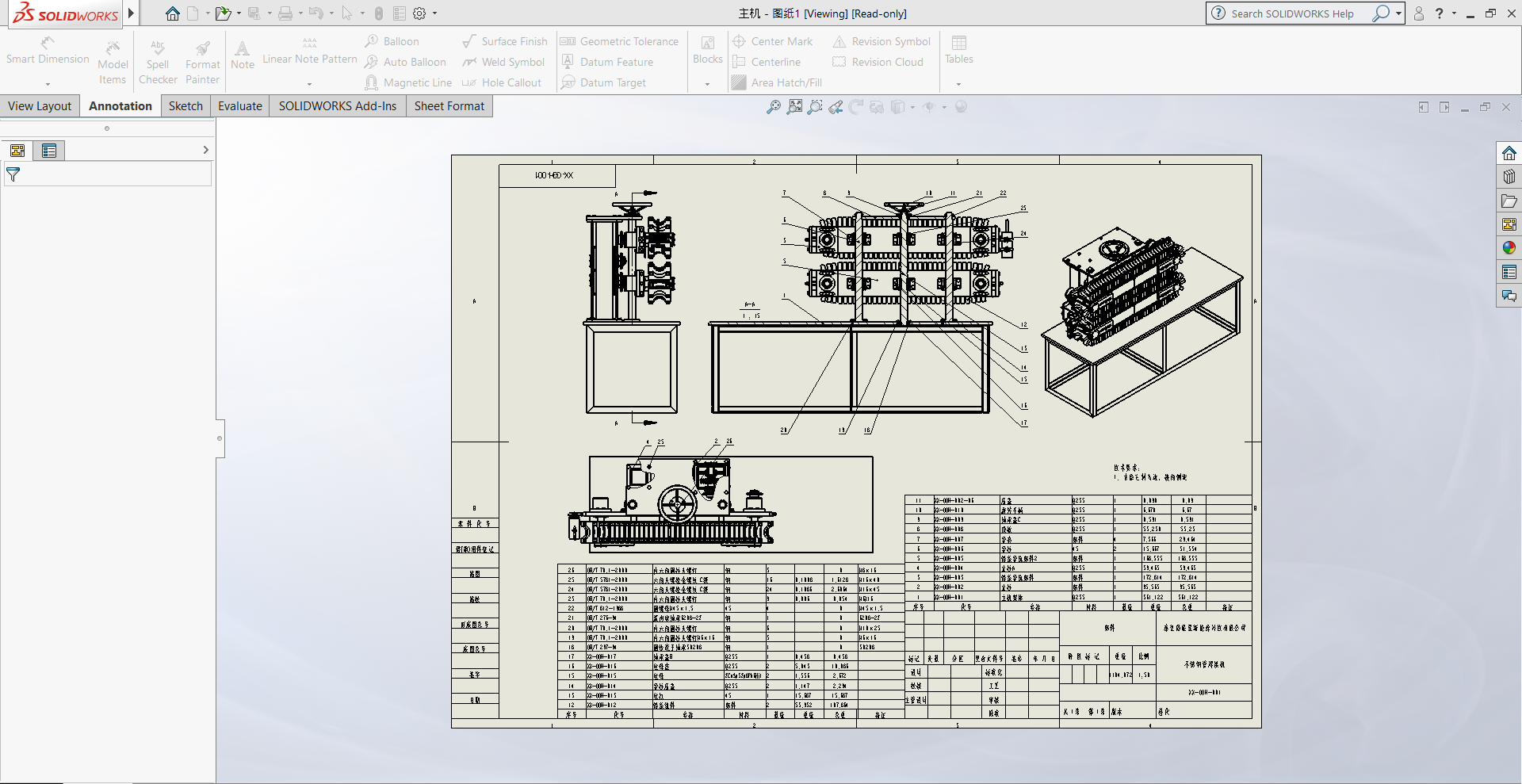Viewport: 1522px width, 784px height.
Task: Open Options with the gear icon
Action: coord(420,13)
